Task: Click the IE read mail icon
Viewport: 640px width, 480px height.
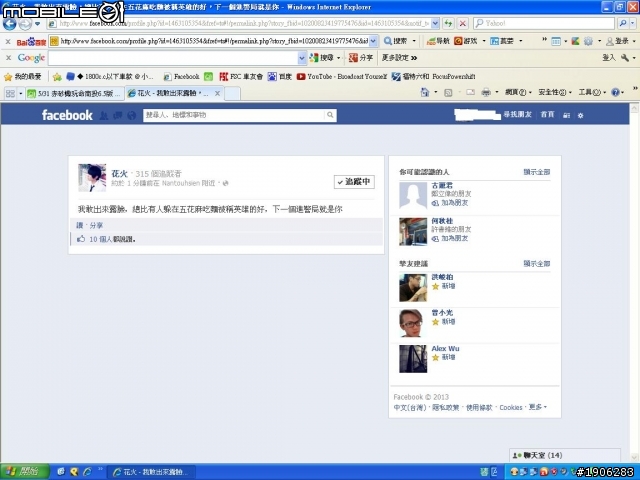Action: click(x=470, y=93)
